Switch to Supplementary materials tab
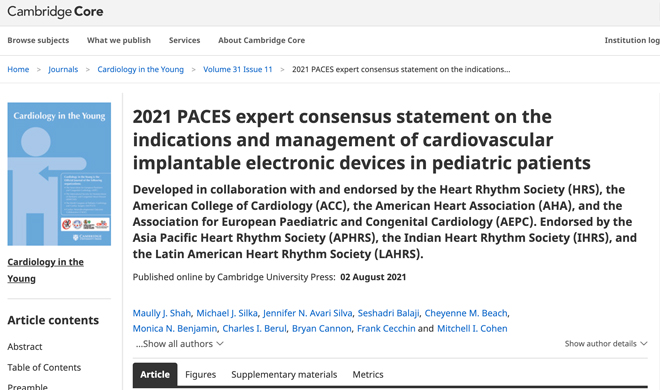The height and width of the screenshot is (390, 660). [x=284, y=374]
